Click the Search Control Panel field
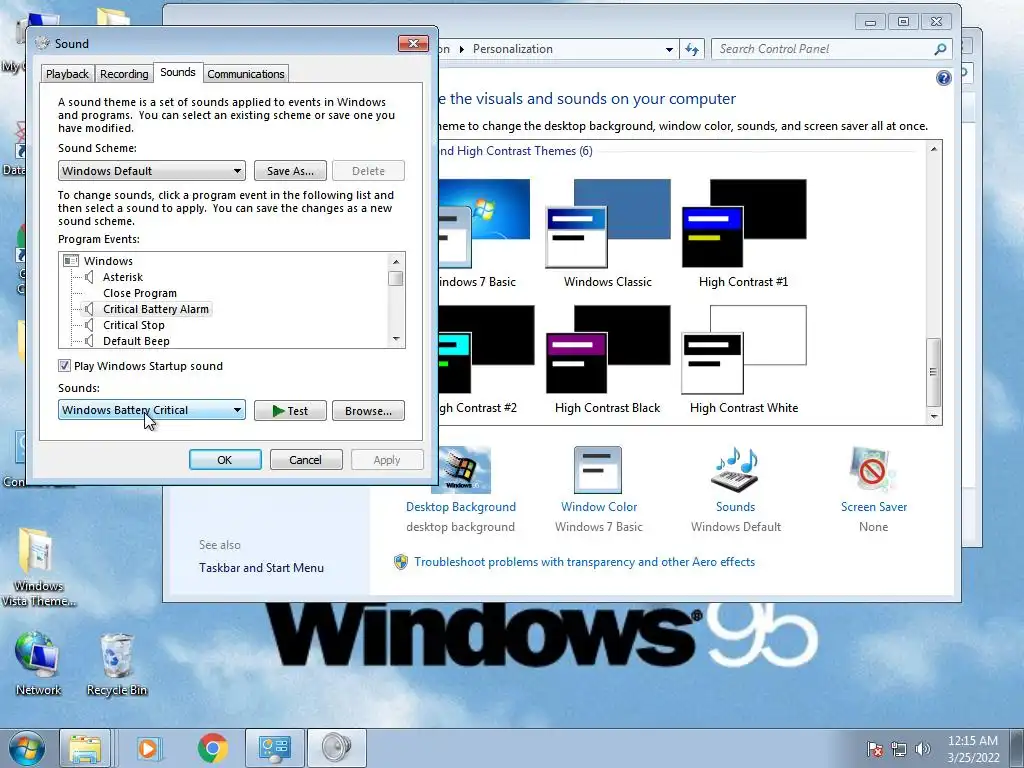 click(x=823, y=49)
